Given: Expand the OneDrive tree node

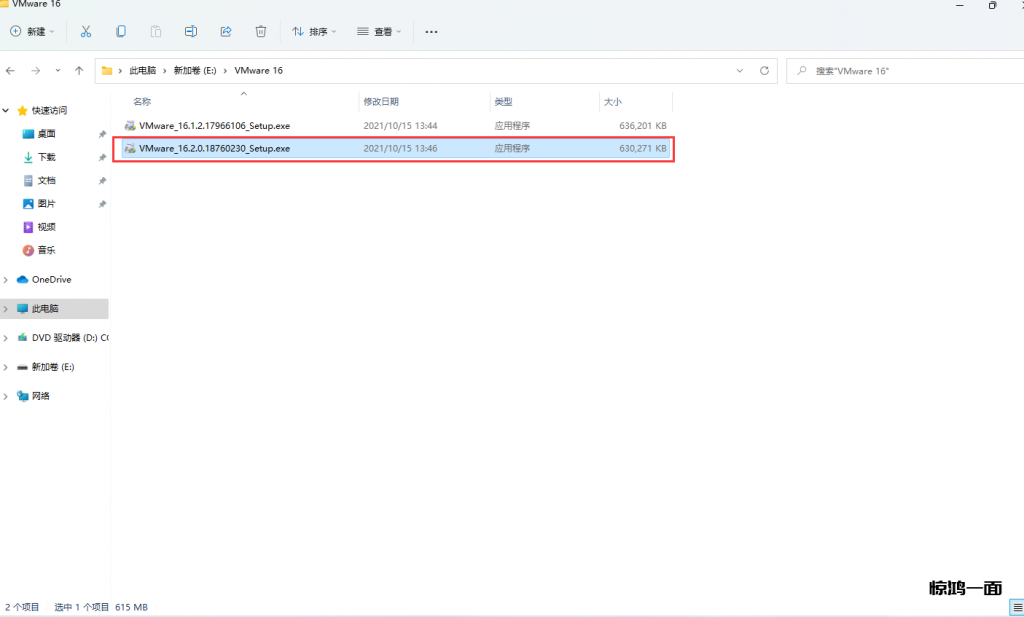Looking at the screenshot, I should click(x=6, y=280).
